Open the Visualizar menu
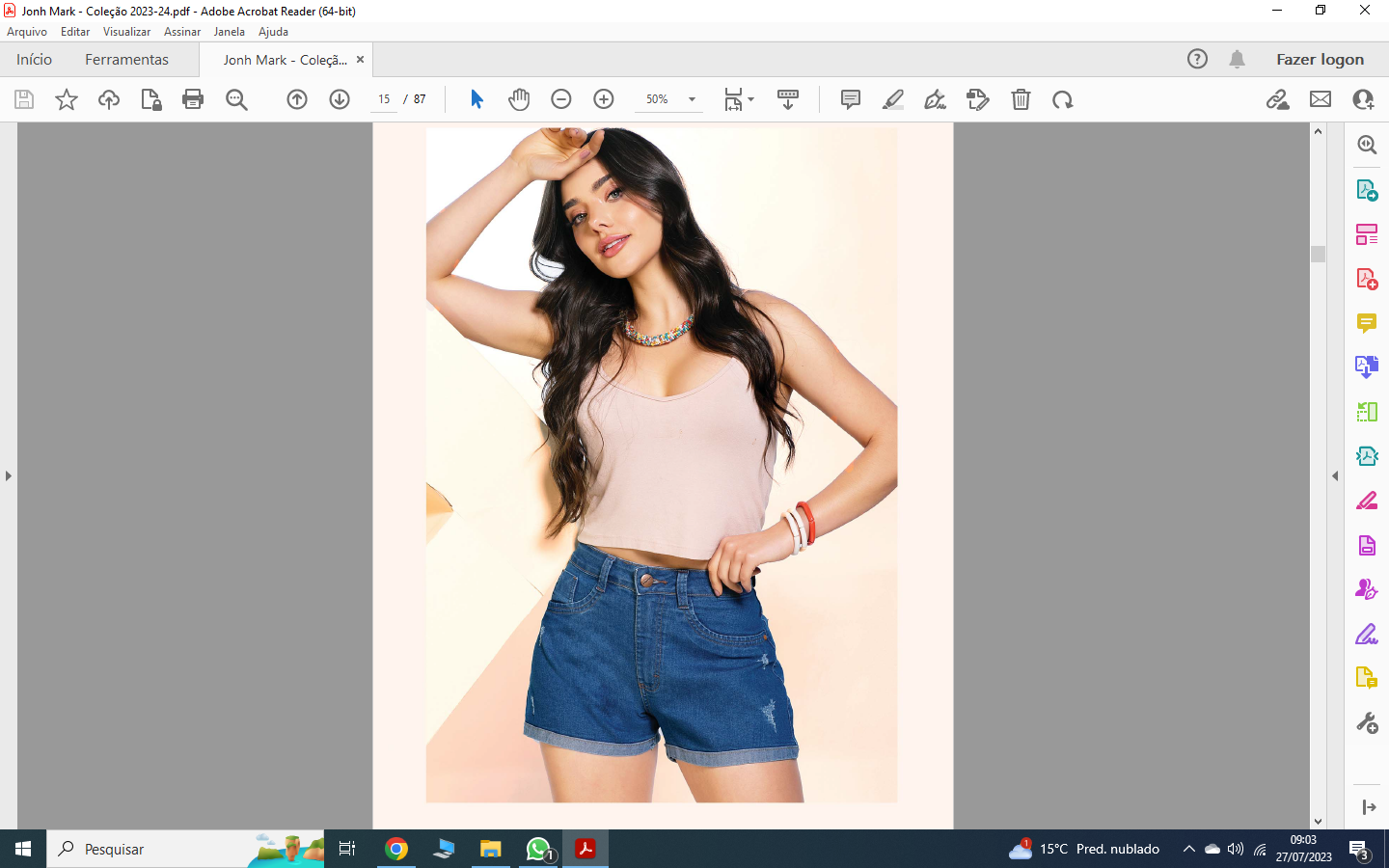 pyautogui.click(x=126, y=32)
